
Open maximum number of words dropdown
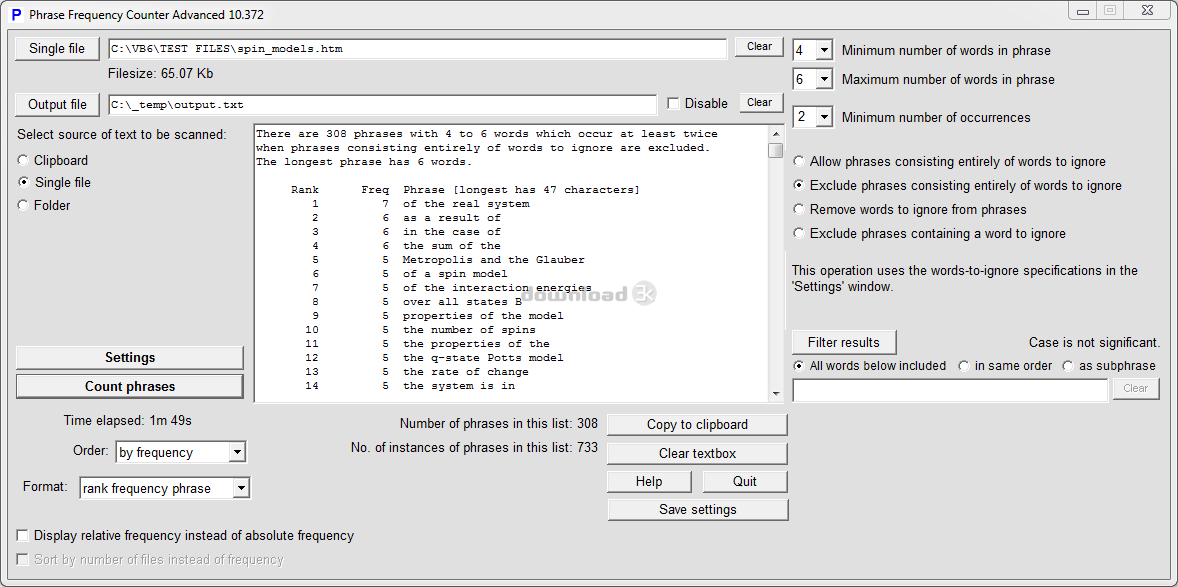click(825, 79)
